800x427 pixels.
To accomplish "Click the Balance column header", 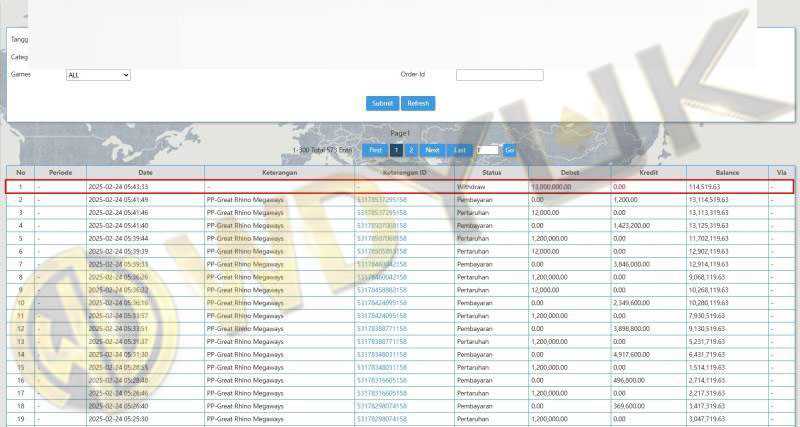I will pyautogui.click(x=727, y=172).
